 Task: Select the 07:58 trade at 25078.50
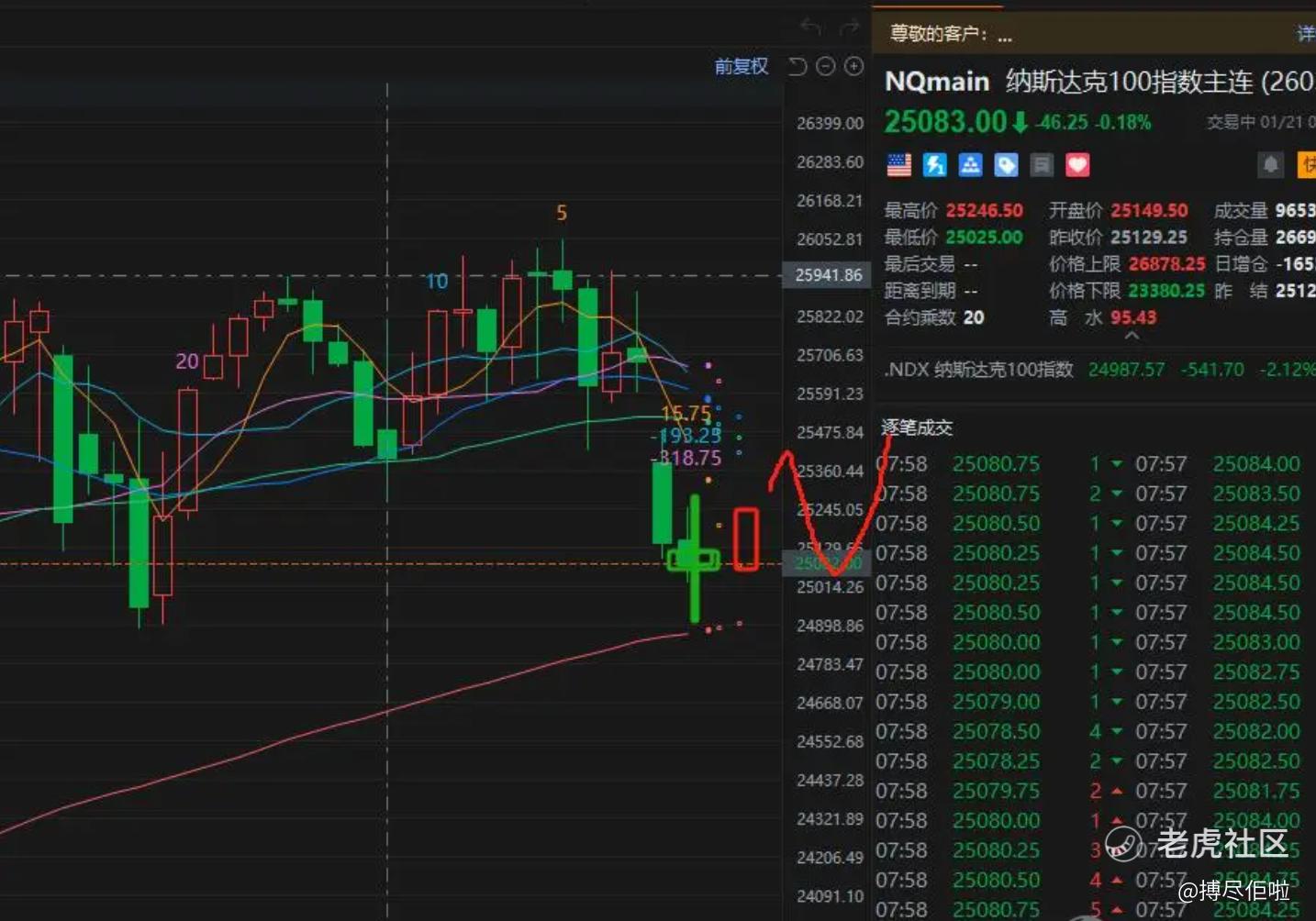pyautogui.click(x=996, y=731)
